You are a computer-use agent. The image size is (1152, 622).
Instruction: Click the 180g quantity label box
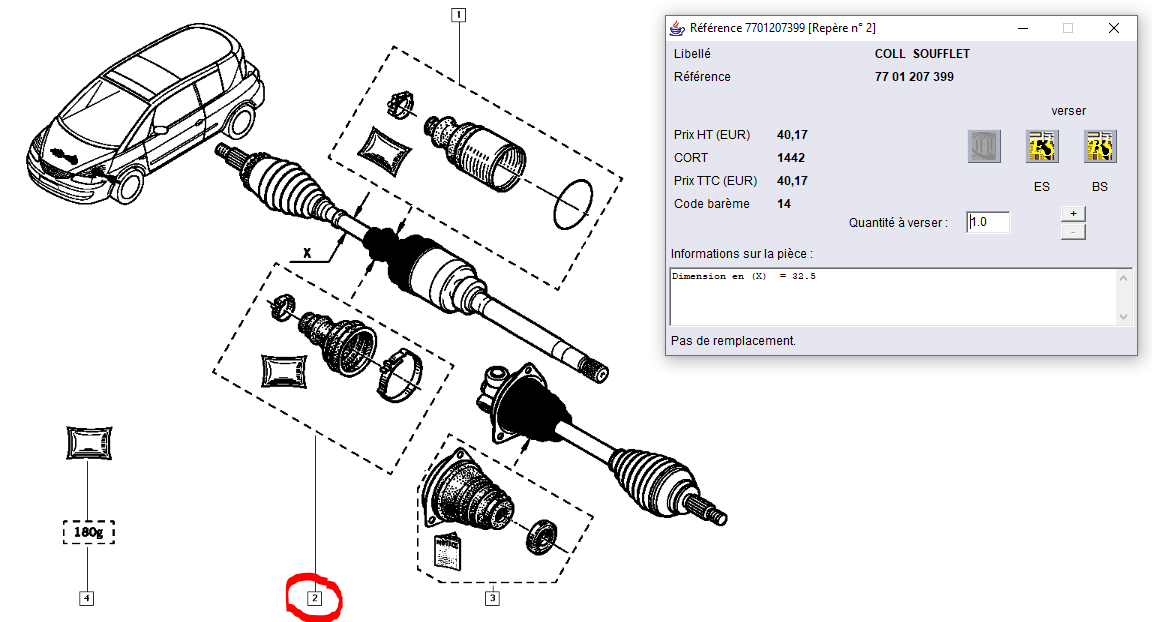coord(88,533)
